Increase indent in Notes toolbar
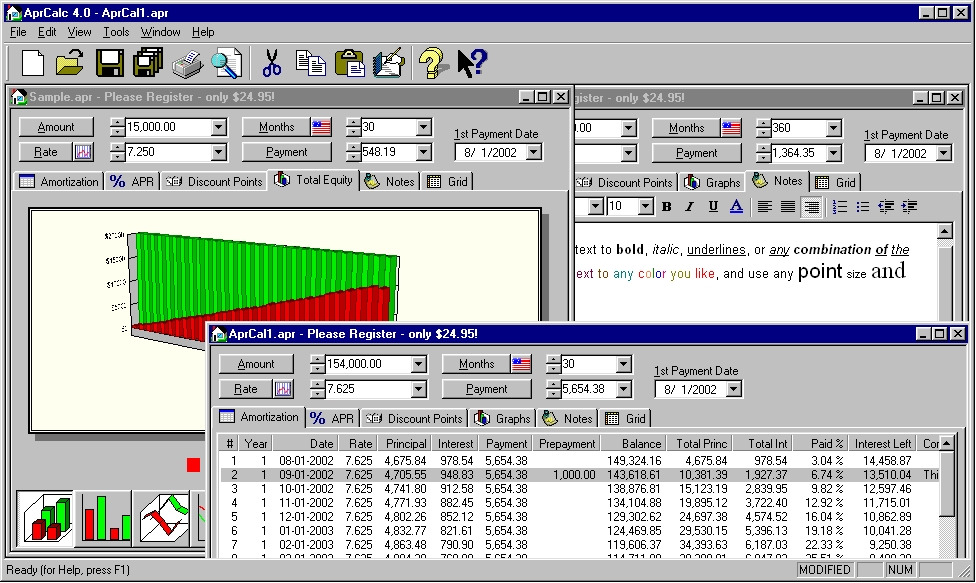Screen dimensions: 976x583 point(909,207)
